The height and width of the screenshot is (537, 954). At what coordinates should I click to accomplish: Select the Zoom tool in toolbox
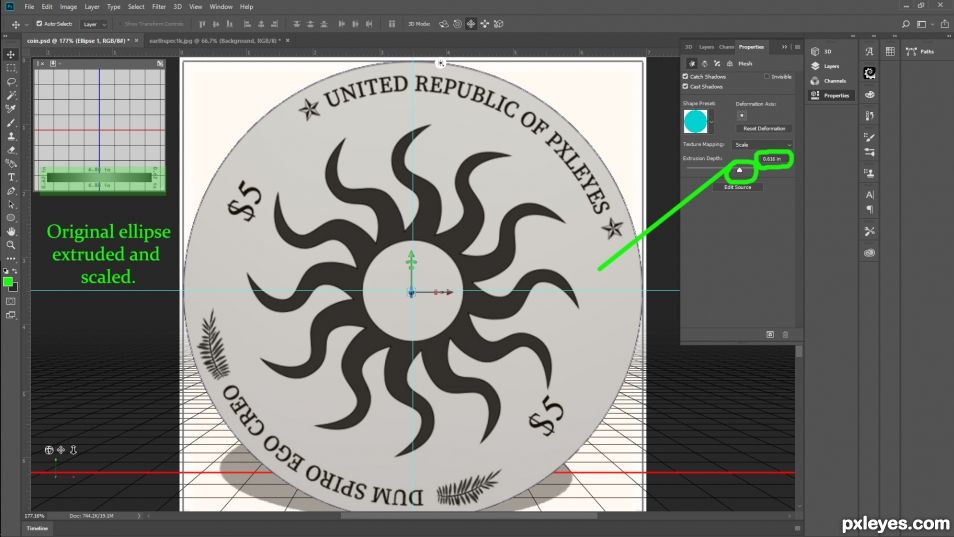(x=11, y=244)
